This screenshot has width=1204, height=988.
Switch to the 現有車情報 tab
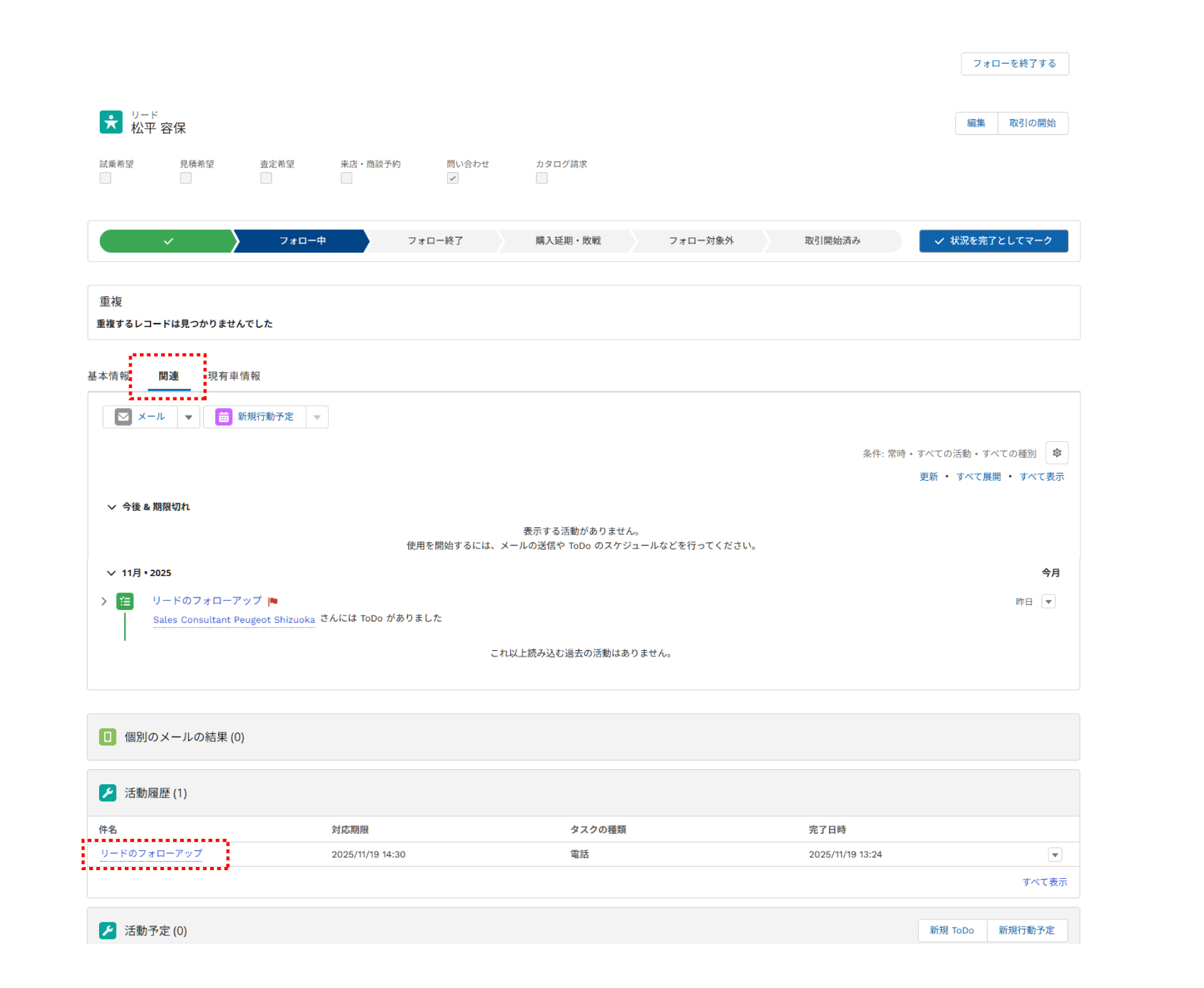point(234,376)
